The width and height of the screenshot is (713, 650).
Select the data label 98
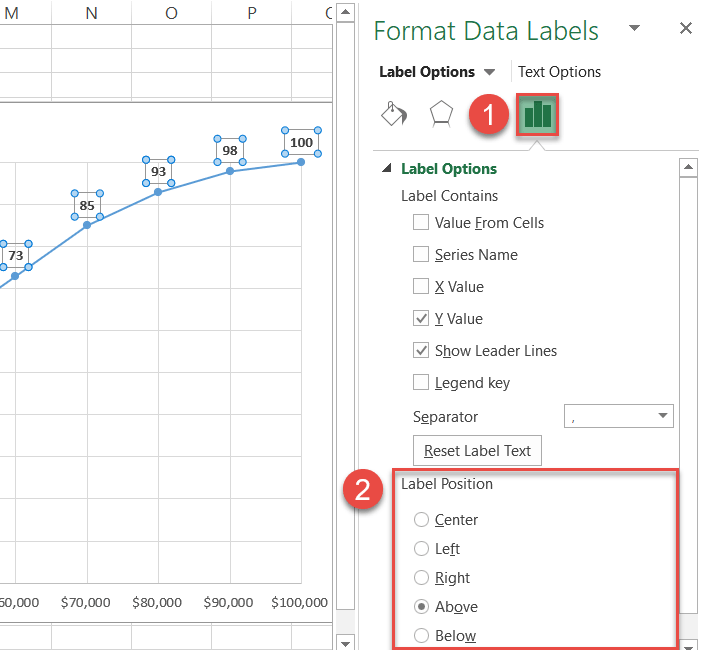coord(230,150)
